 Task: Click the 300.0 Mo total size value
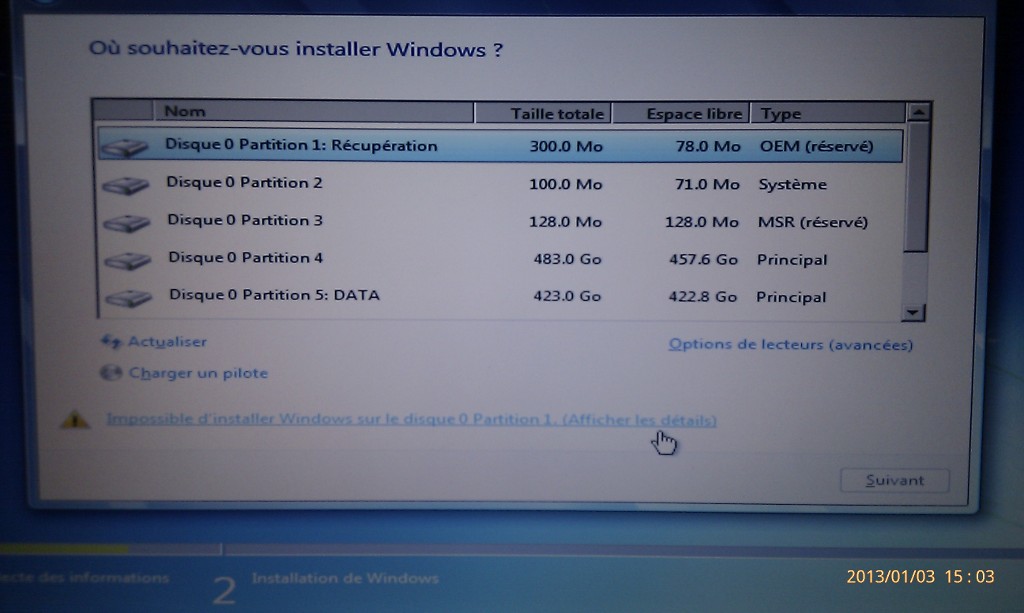(x=566, y=146)
